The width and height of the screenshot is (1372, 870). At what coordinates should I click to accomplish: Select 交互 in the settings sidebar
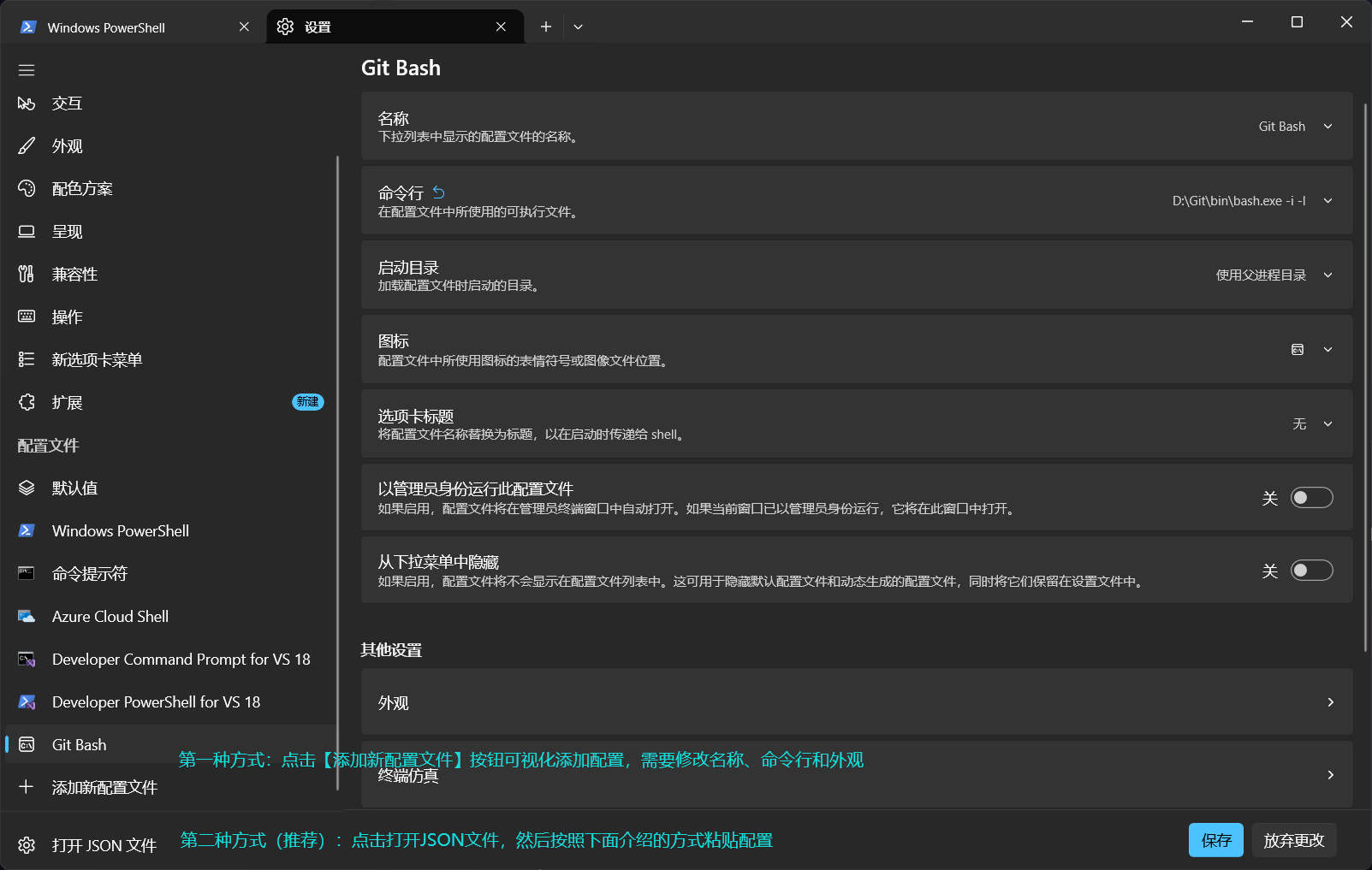pyautogui.click(x=169, y=104)
